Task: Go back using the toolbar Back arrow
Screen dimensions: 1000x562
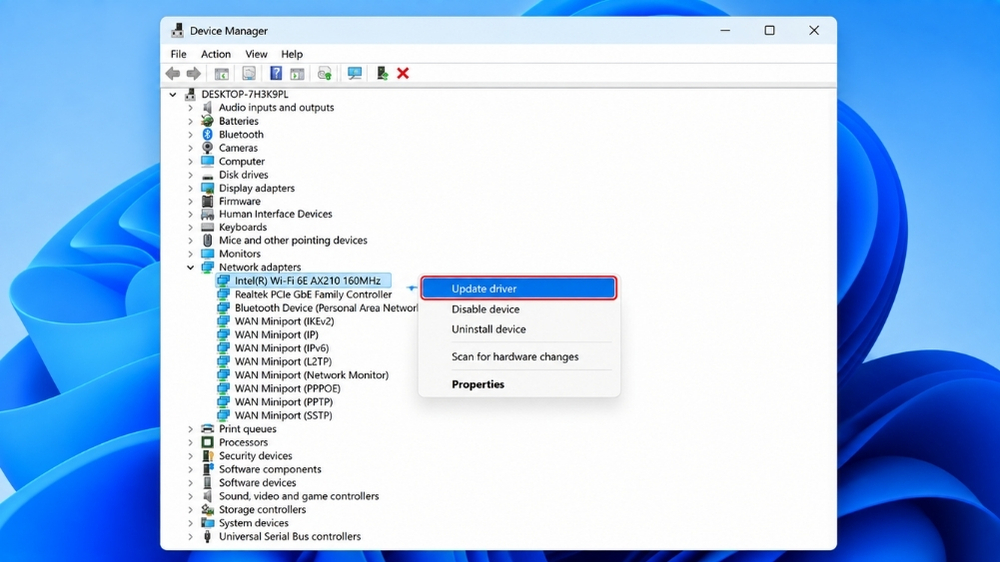Action: pos(173,73)
